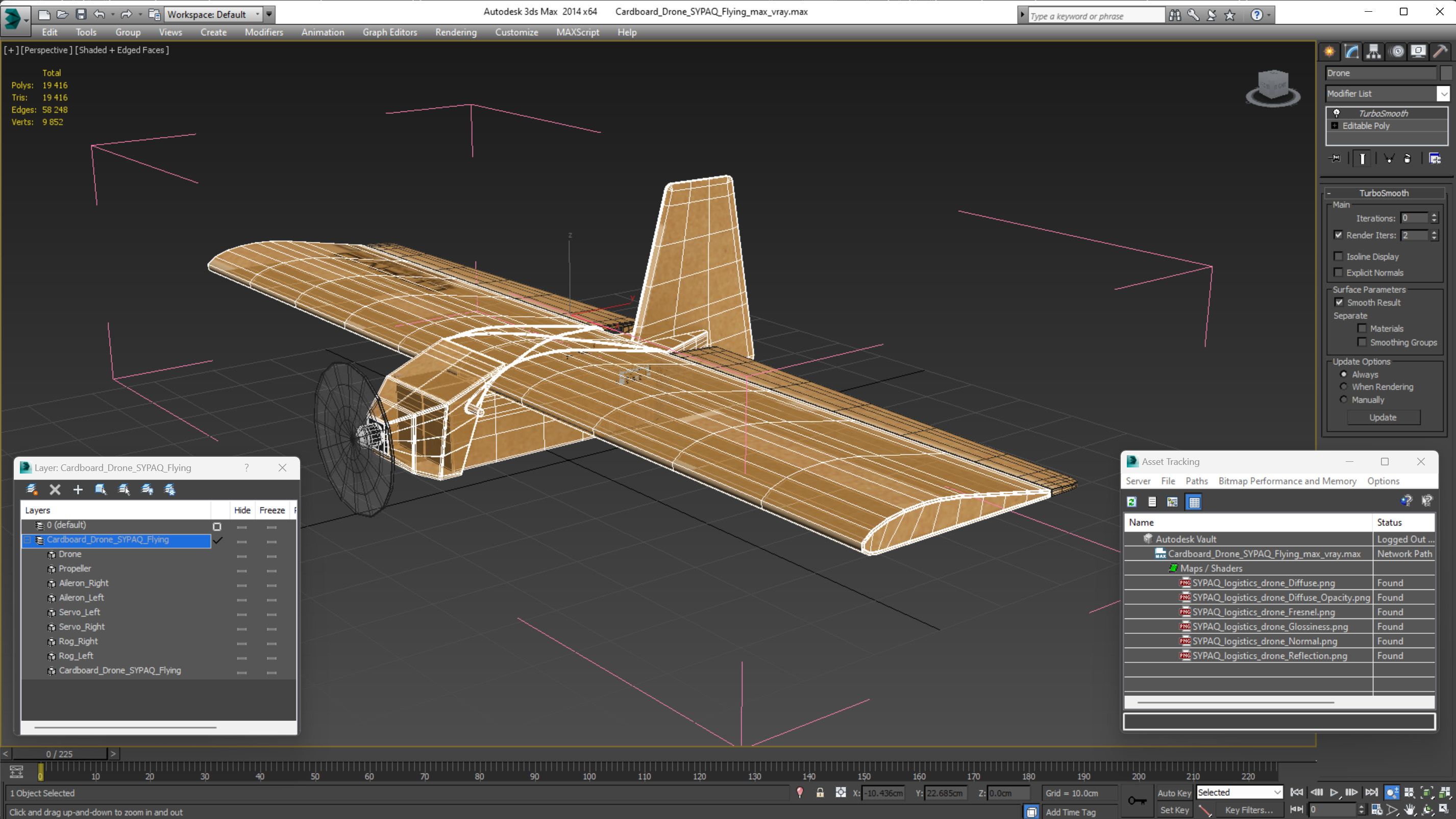Open the Graph Editors menu

[x=389, y=32]
